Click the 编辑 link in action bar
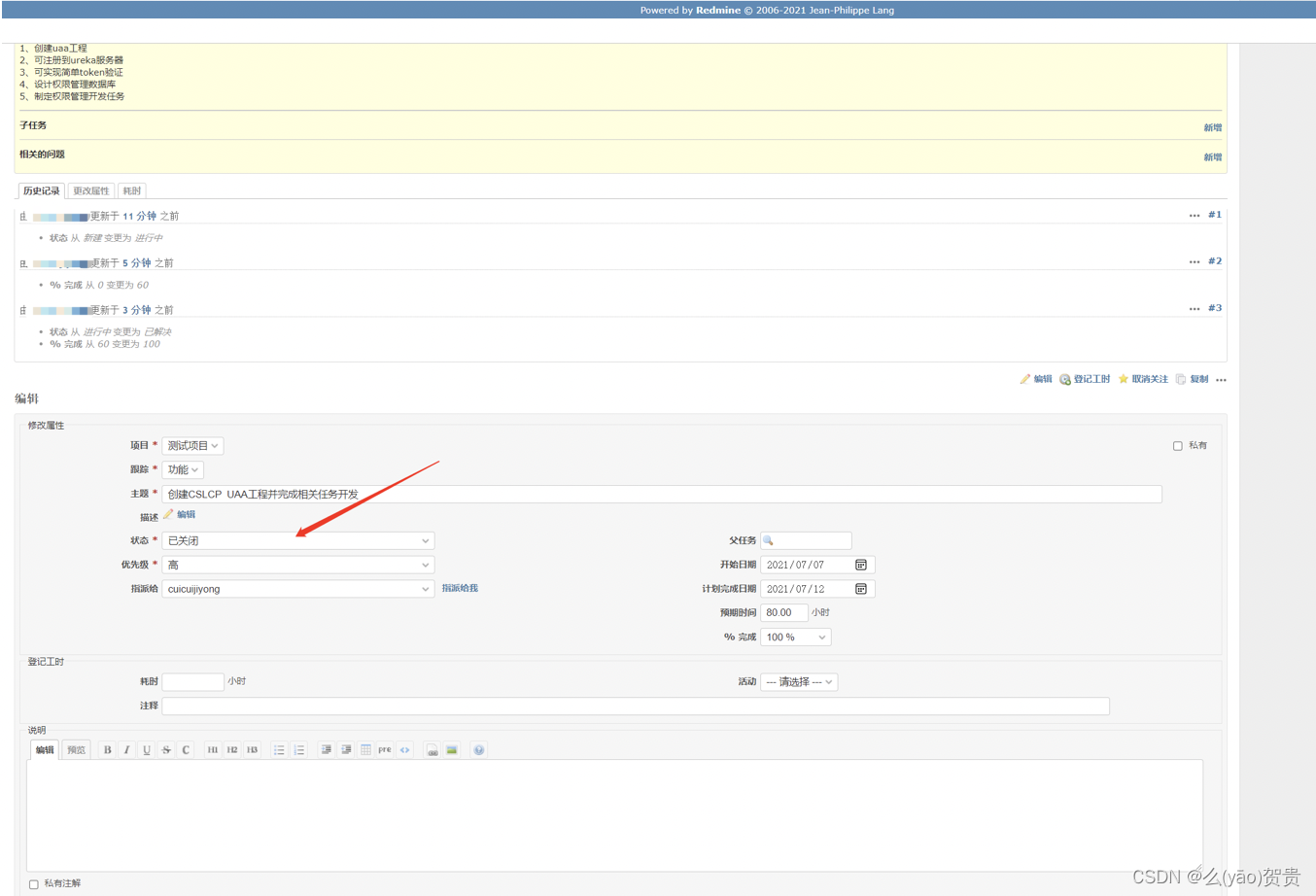1316x896 pixels. point(1036,380)
